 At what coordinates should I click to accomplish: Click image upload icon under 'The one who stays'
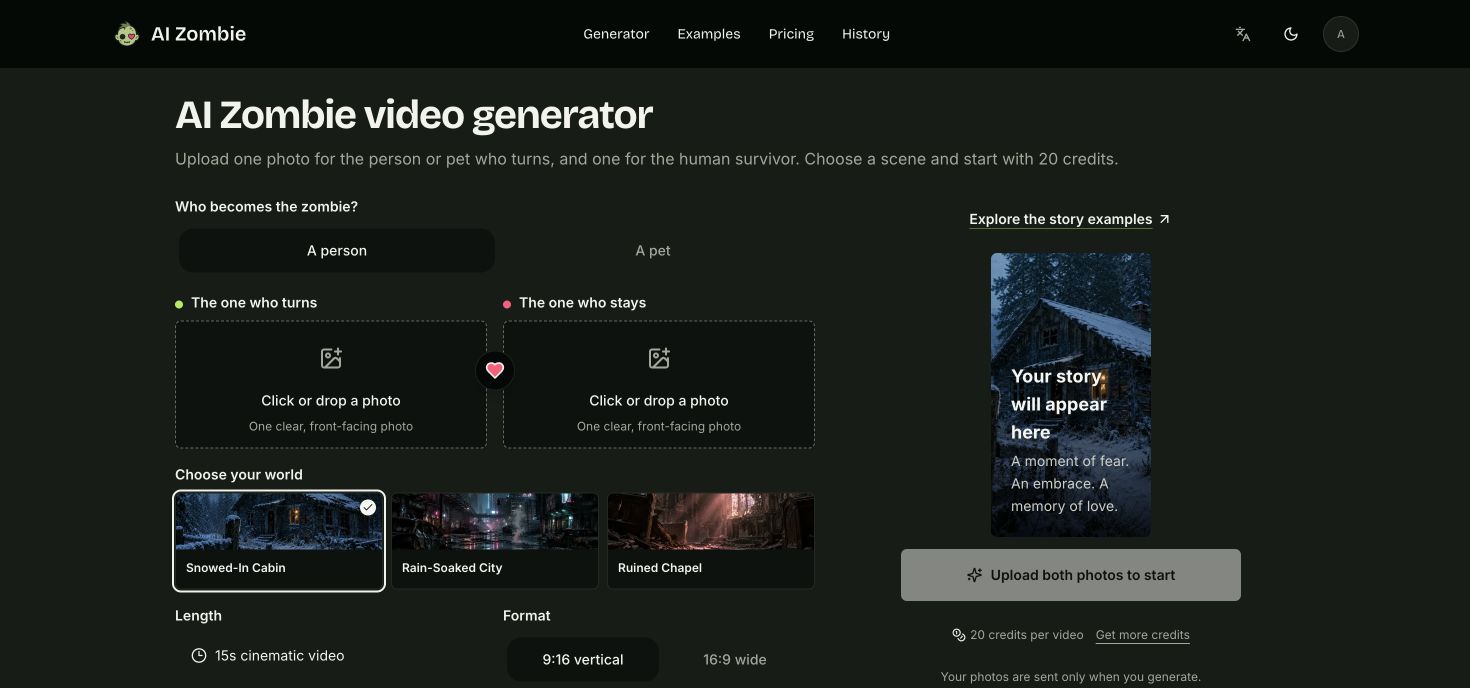click(659, 358)
